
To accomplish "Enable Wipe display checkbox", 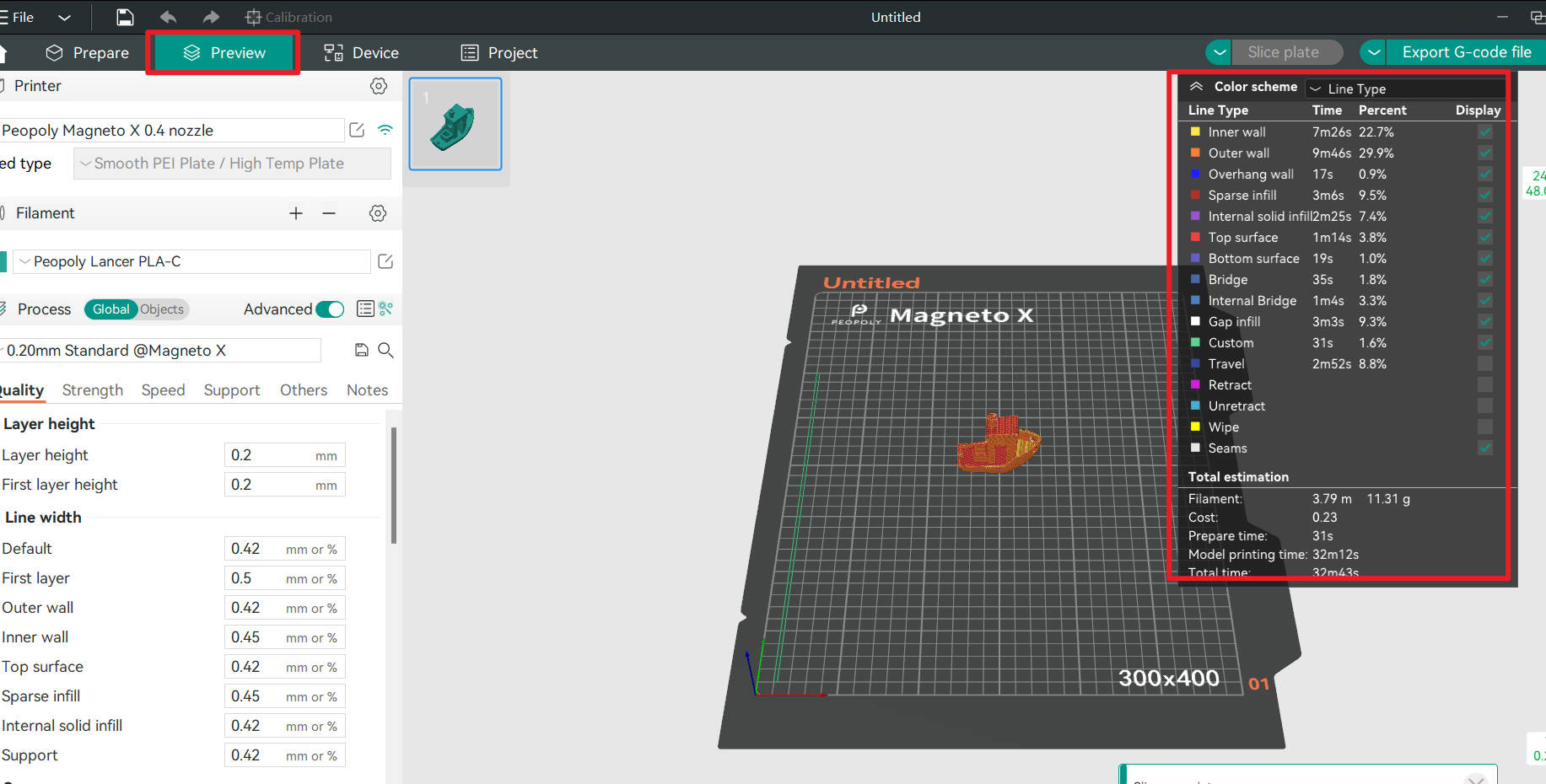I will click(1485, 427).
